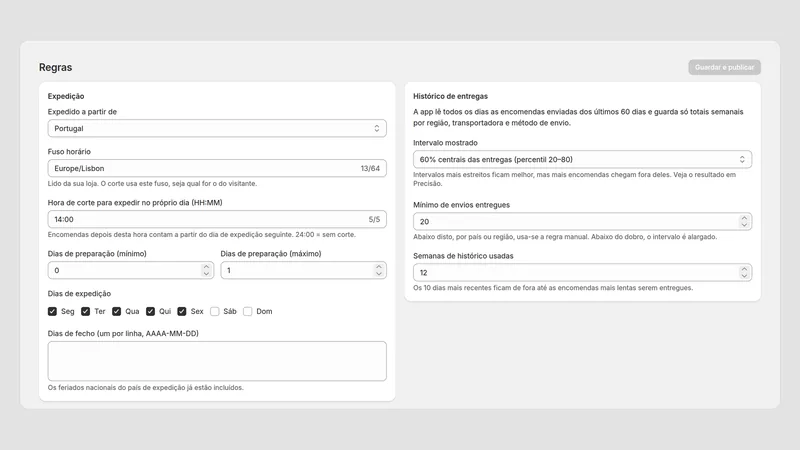Decrease Mínimo de envios entregues with down arrow

tap(744, 225)
